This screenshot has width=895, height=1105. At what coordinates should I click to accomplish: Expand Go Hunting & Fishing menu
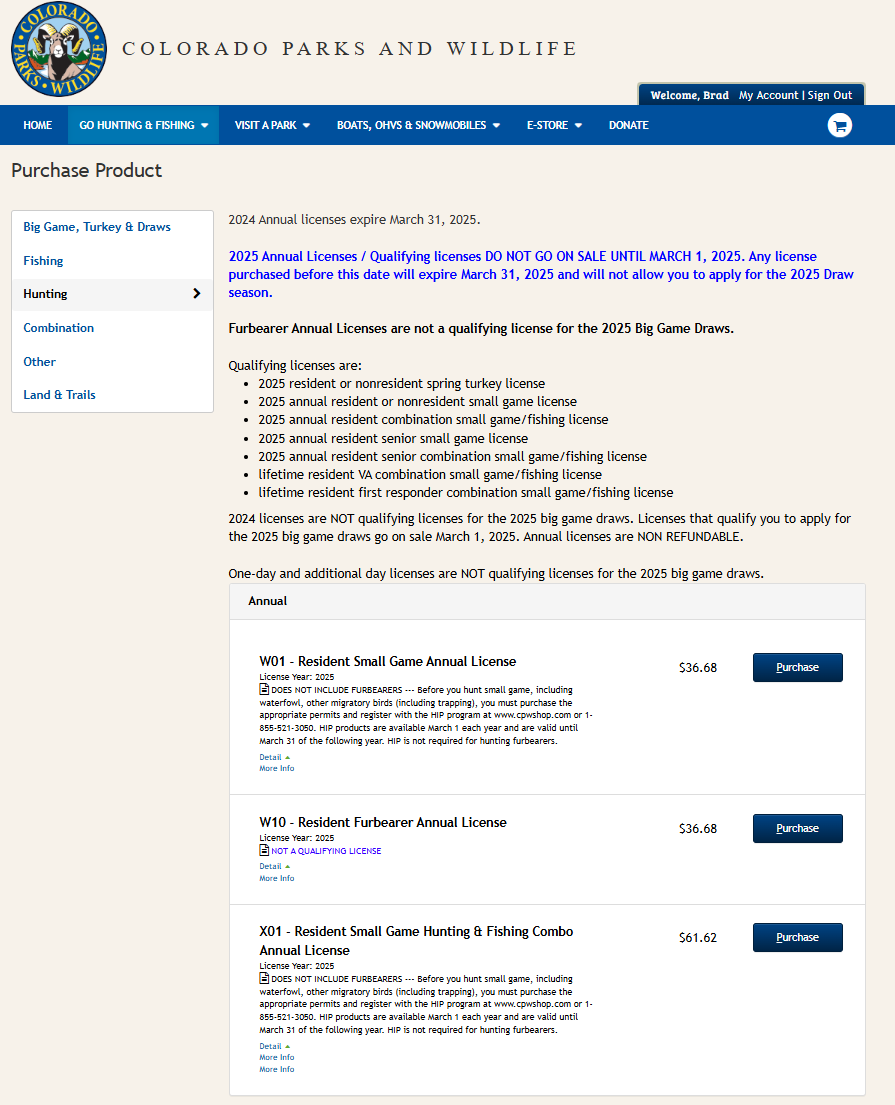pos(143,125)
